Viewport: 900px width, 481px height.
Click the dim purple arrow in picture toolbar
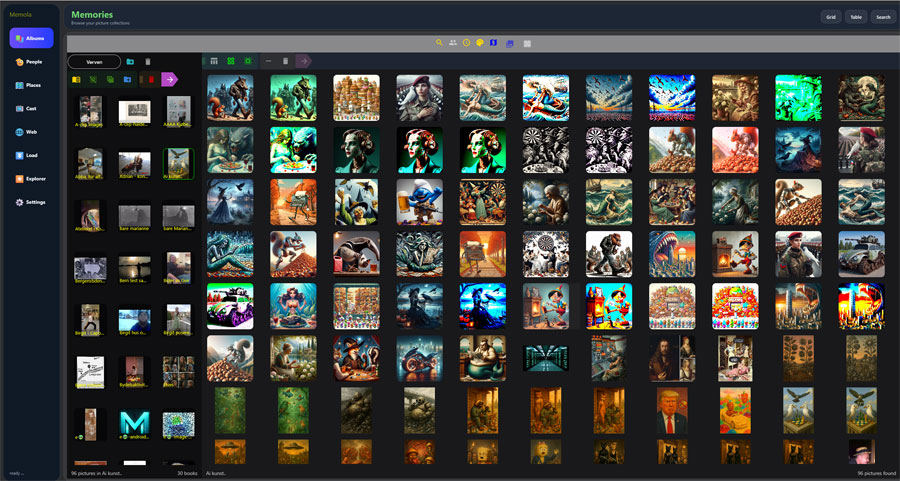coord(304,61)
